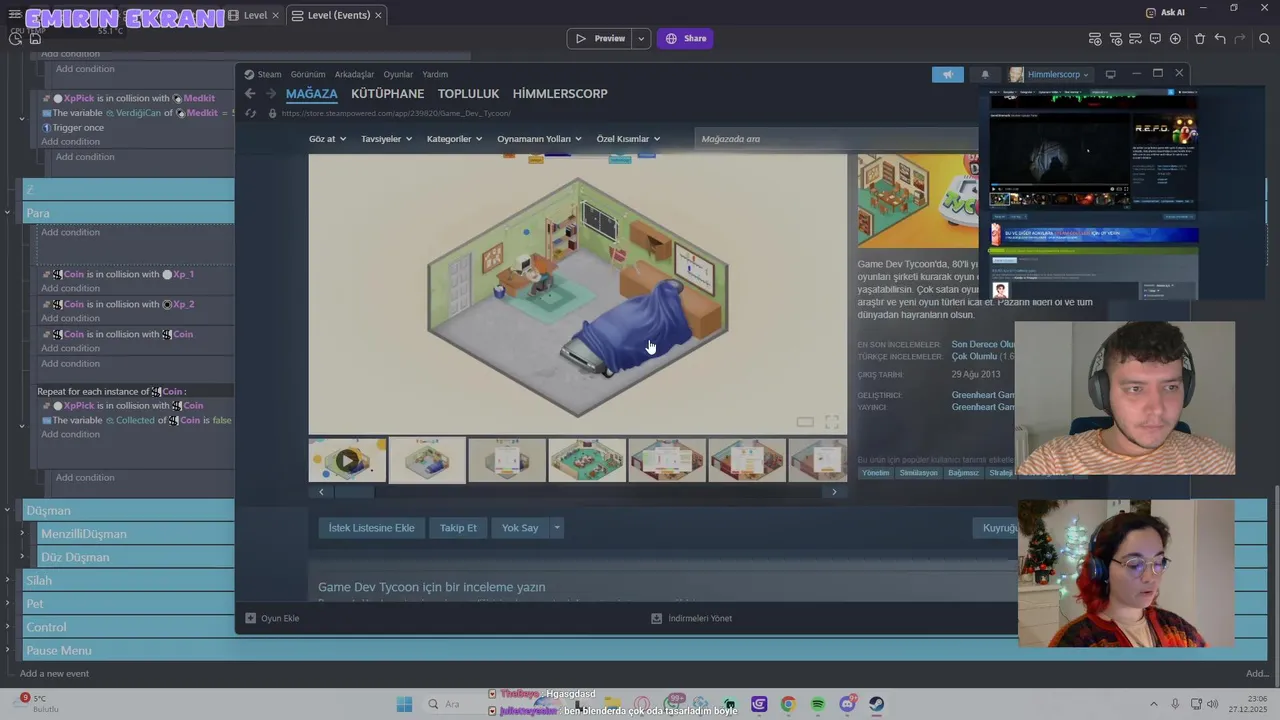Viewport: 1280px width, 720px height.
Task: Close the Level (Events) tab
Action: tap(378, 15)
